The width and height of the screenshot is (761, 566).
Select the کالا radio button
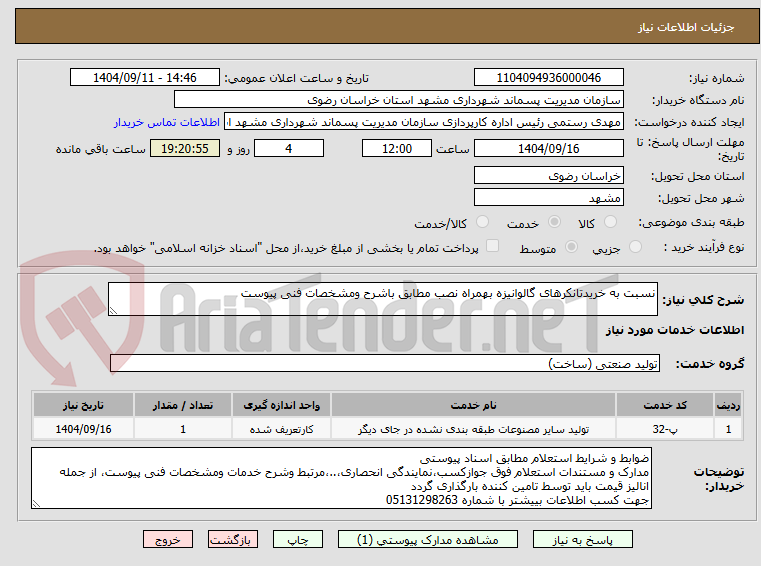coord(610,222)
